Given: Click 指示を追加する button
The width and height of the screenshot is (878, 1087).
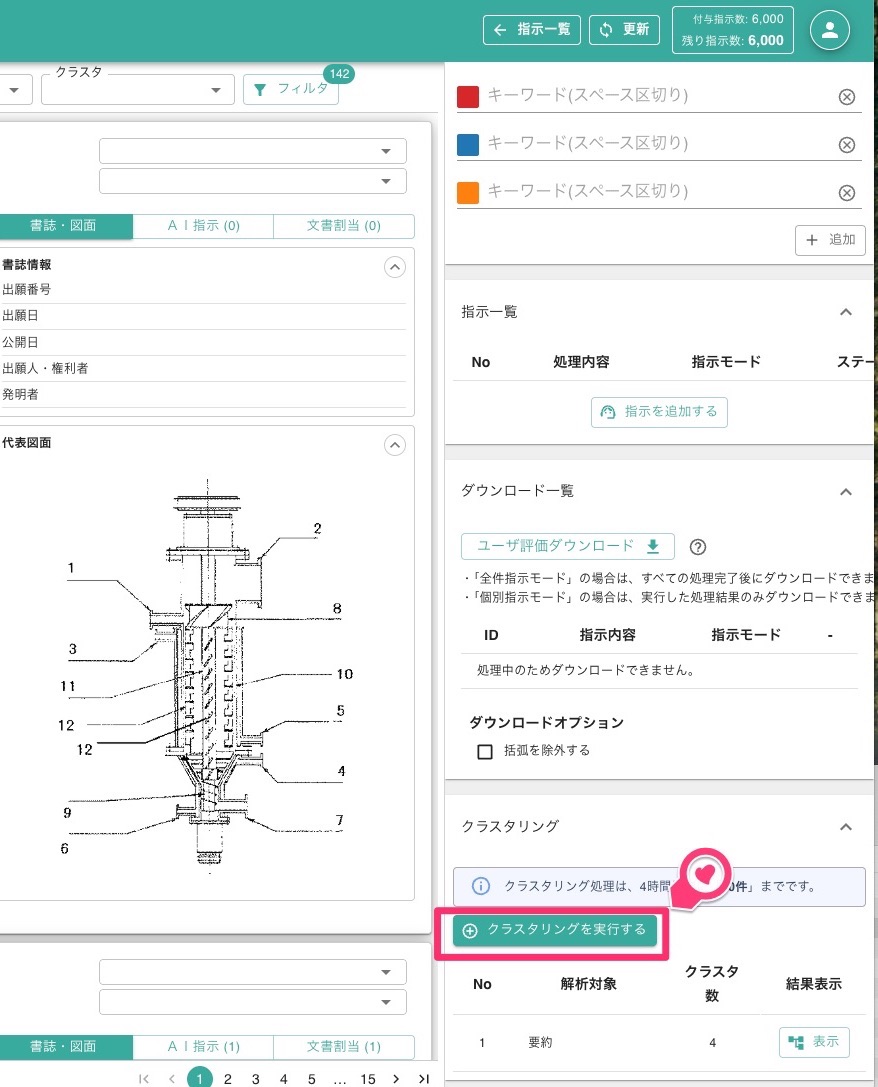Looking at the screenshot, I should [x=659, y=412].
